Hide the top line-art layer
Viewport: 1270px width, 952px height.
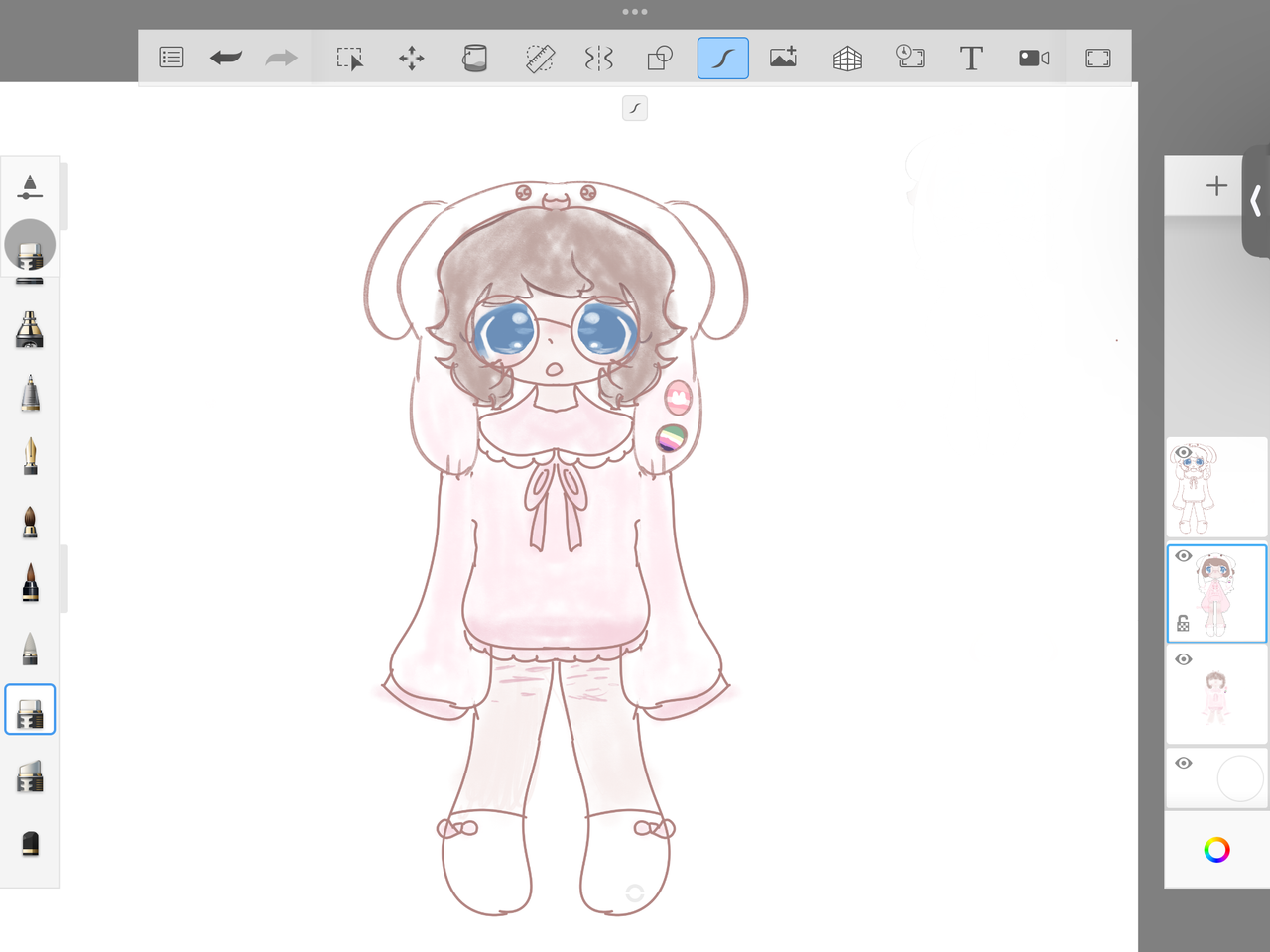[1183, 453]
